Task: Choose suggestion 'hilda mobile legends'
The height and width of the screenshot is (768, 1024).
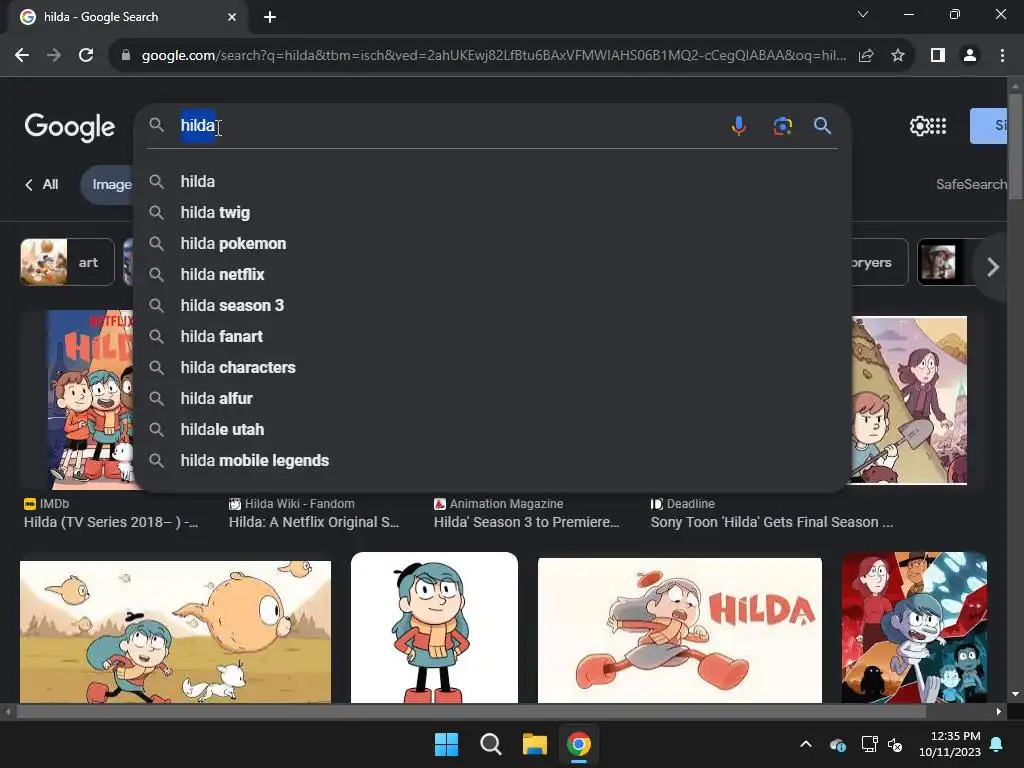Action: (x=492, y=460)
